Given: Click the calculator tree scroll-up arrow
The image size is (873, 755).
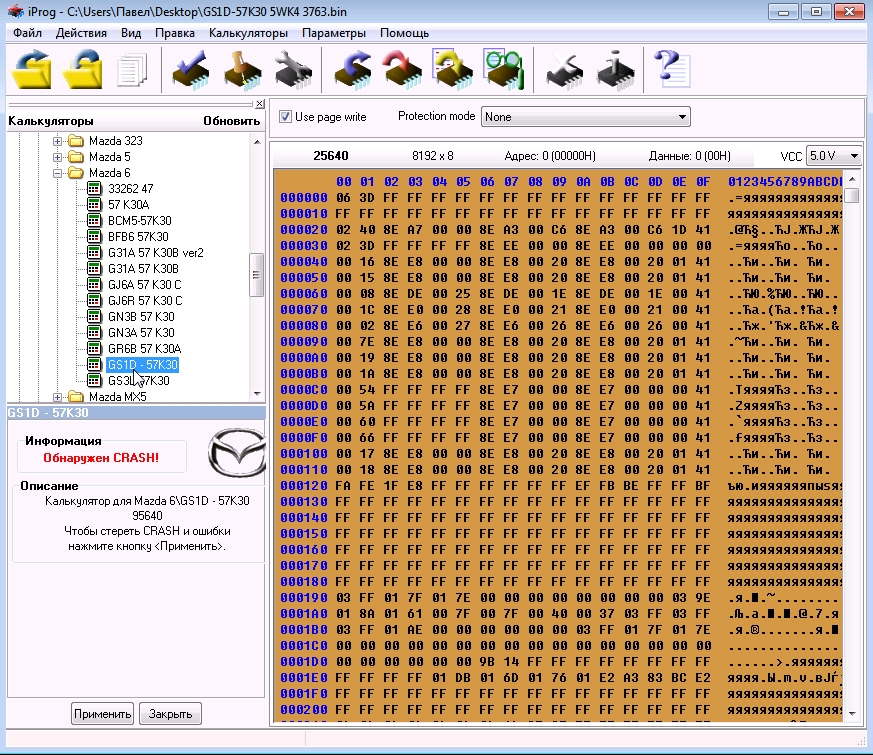Looking at the screenshot, I should tap(257, 142).
